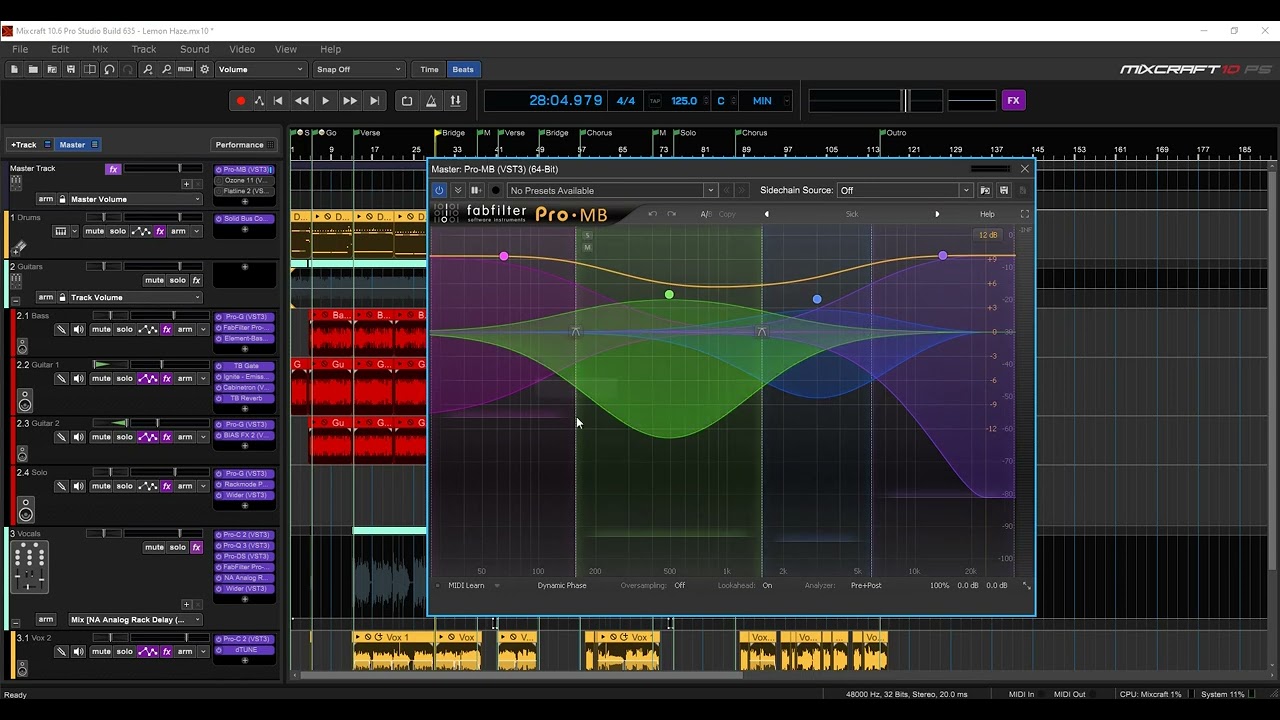This screenshot has width=1280, height=720.
Task: Click the green band node in Pro-MB
Action: pyautogui.click(x=669, y=294)
